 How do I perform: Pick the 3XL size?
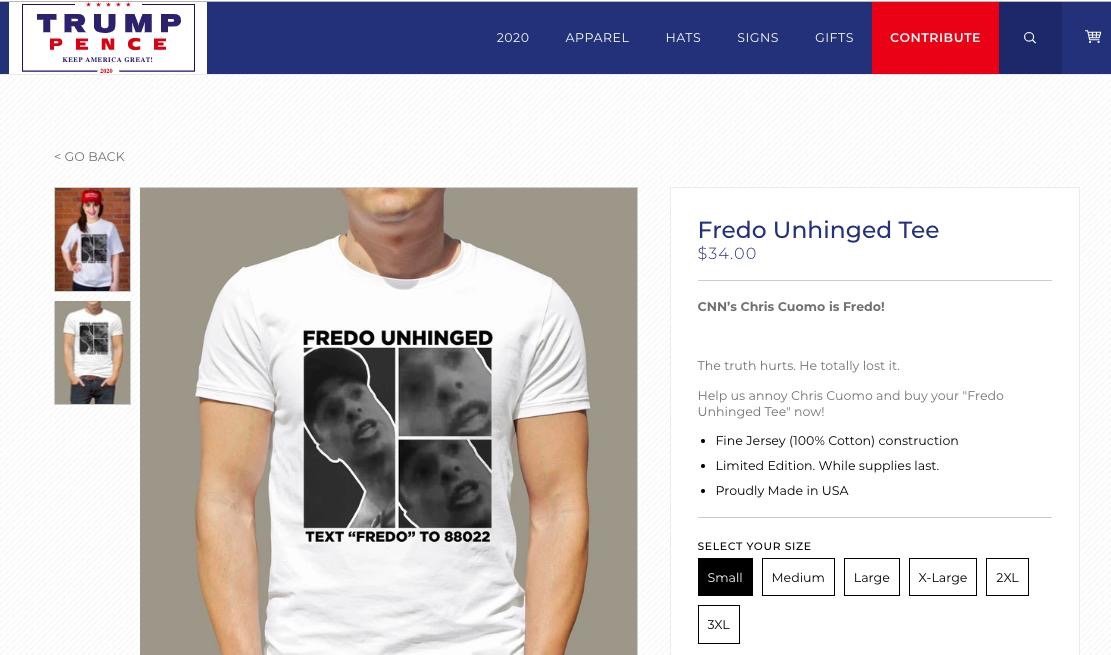pos(718,625)
